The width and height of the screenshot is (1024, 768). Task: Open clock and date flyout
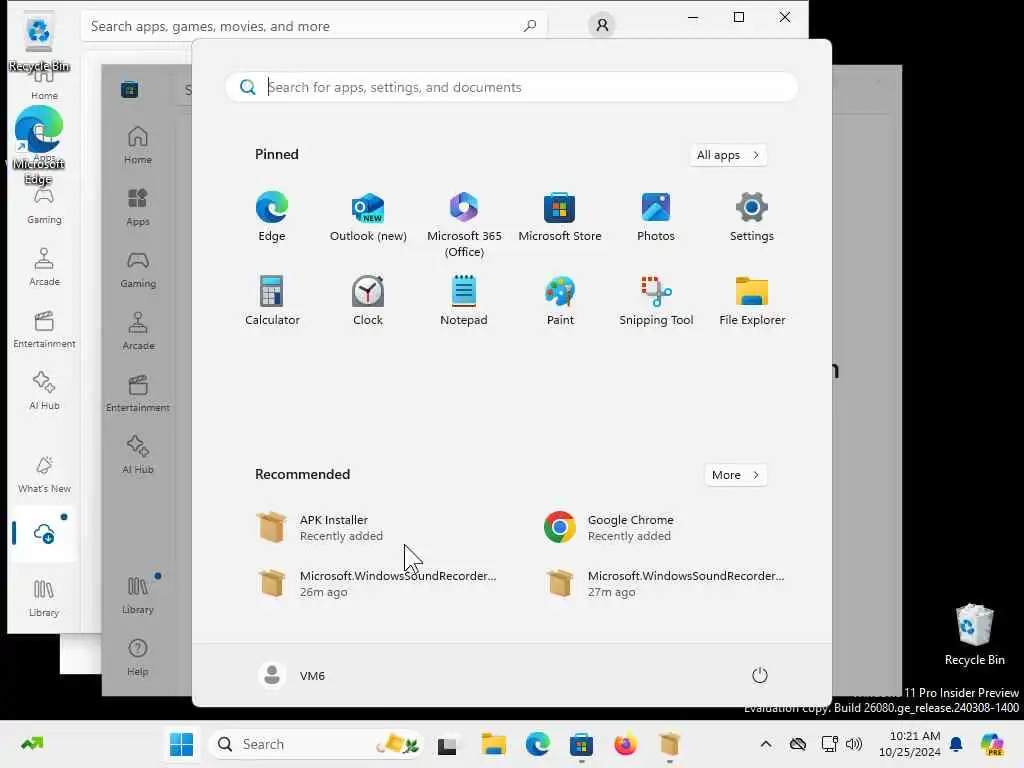tap(909, 744)
